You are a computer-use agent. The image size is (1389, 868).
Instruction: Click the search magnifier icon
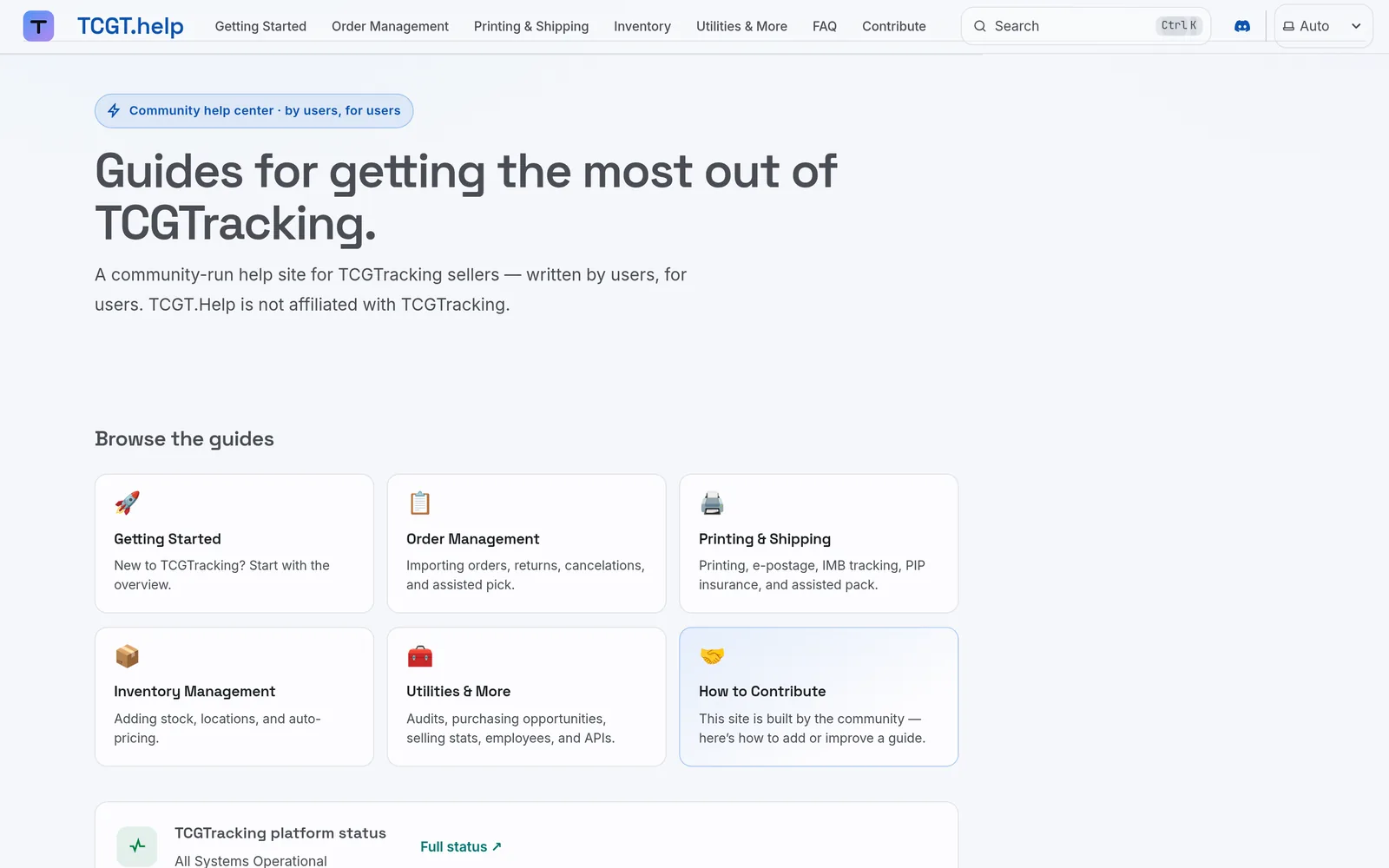[x=980, y=26]
